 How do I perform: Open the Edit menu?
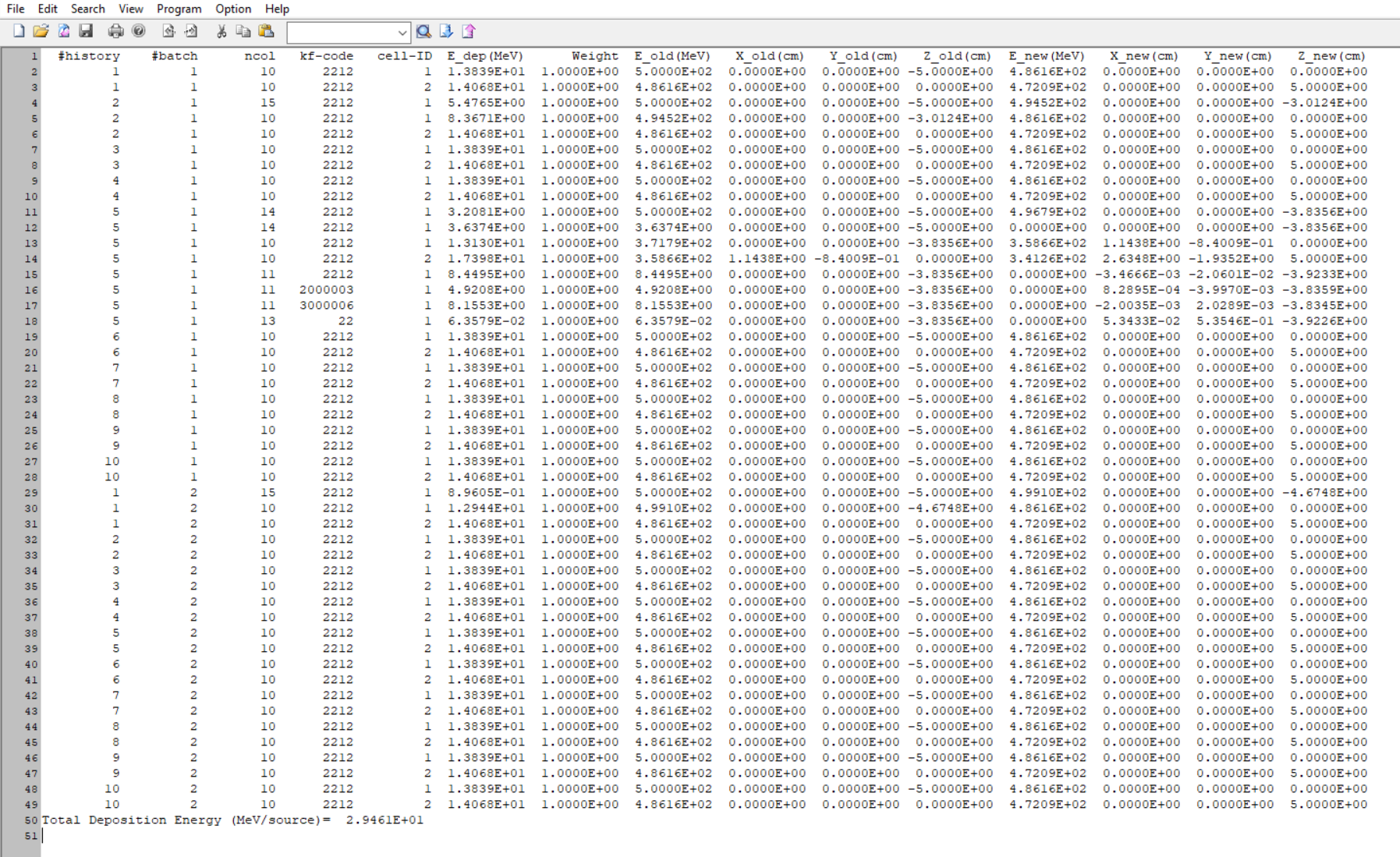pos(48,9)
